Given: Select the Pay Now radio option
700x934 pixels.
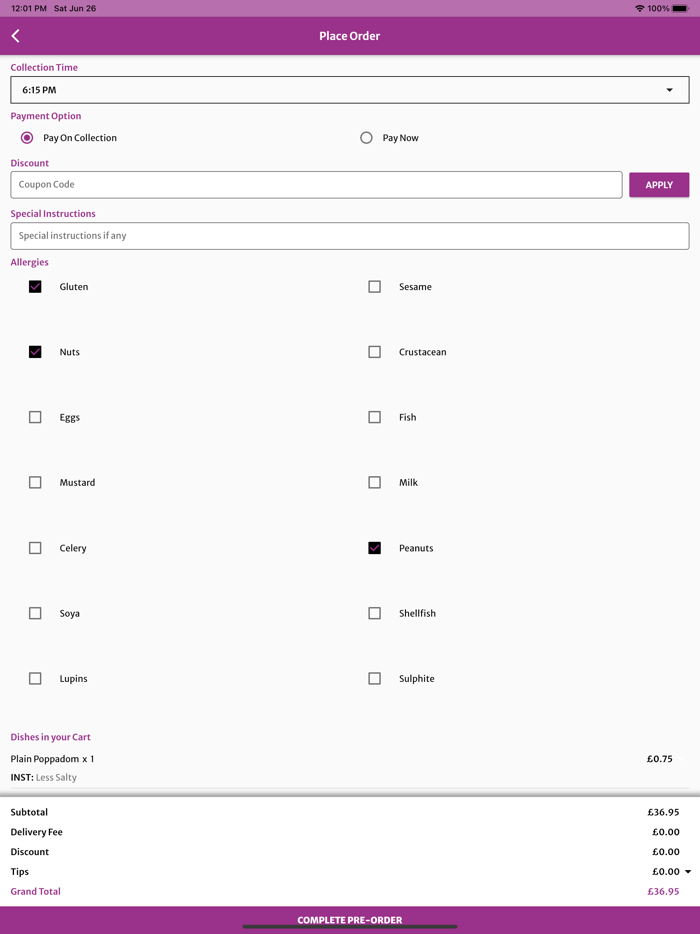Looking at the screenshot, I should 366,138.
